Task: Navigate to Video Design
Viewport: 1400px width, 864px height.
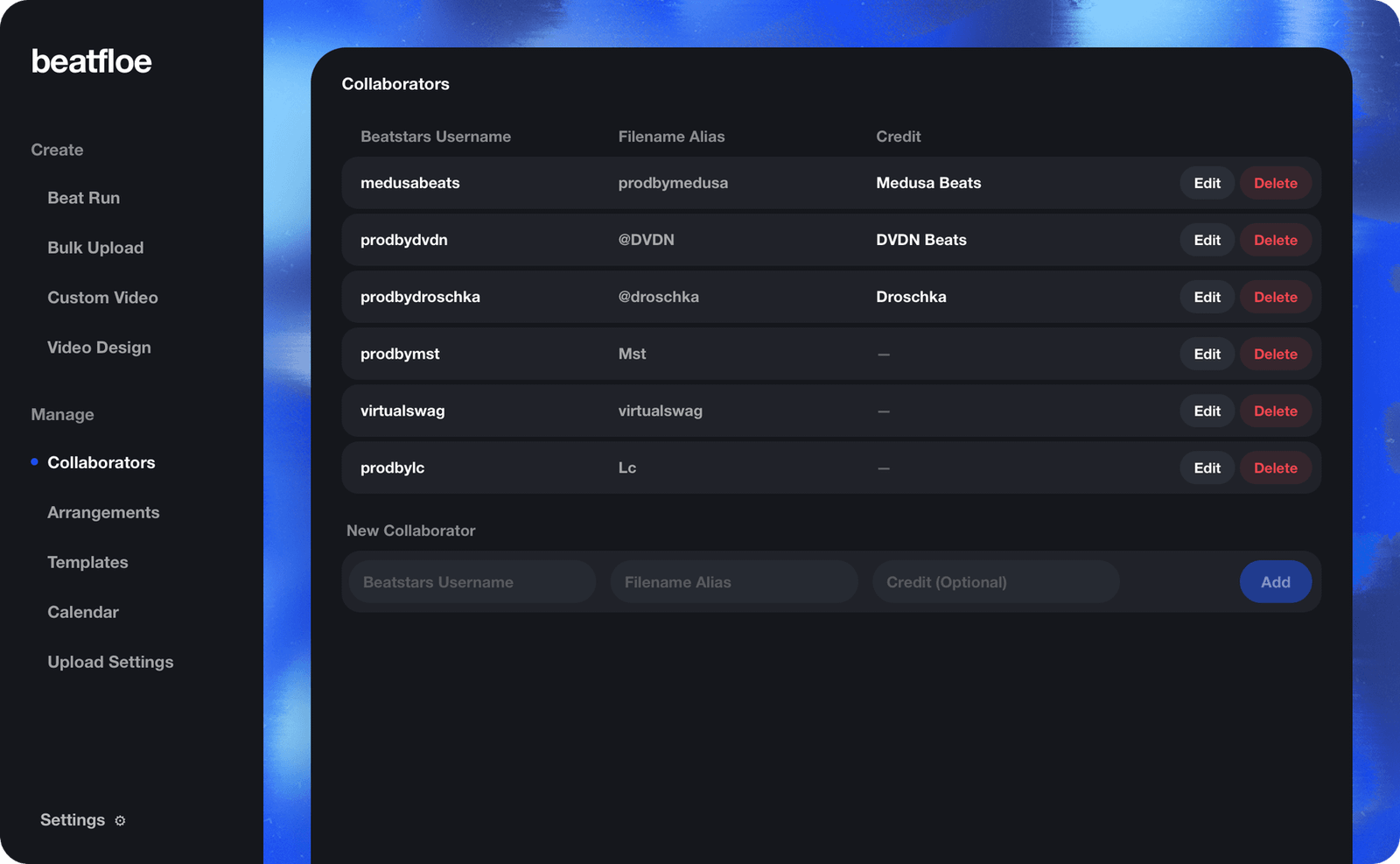Action: 99,348
